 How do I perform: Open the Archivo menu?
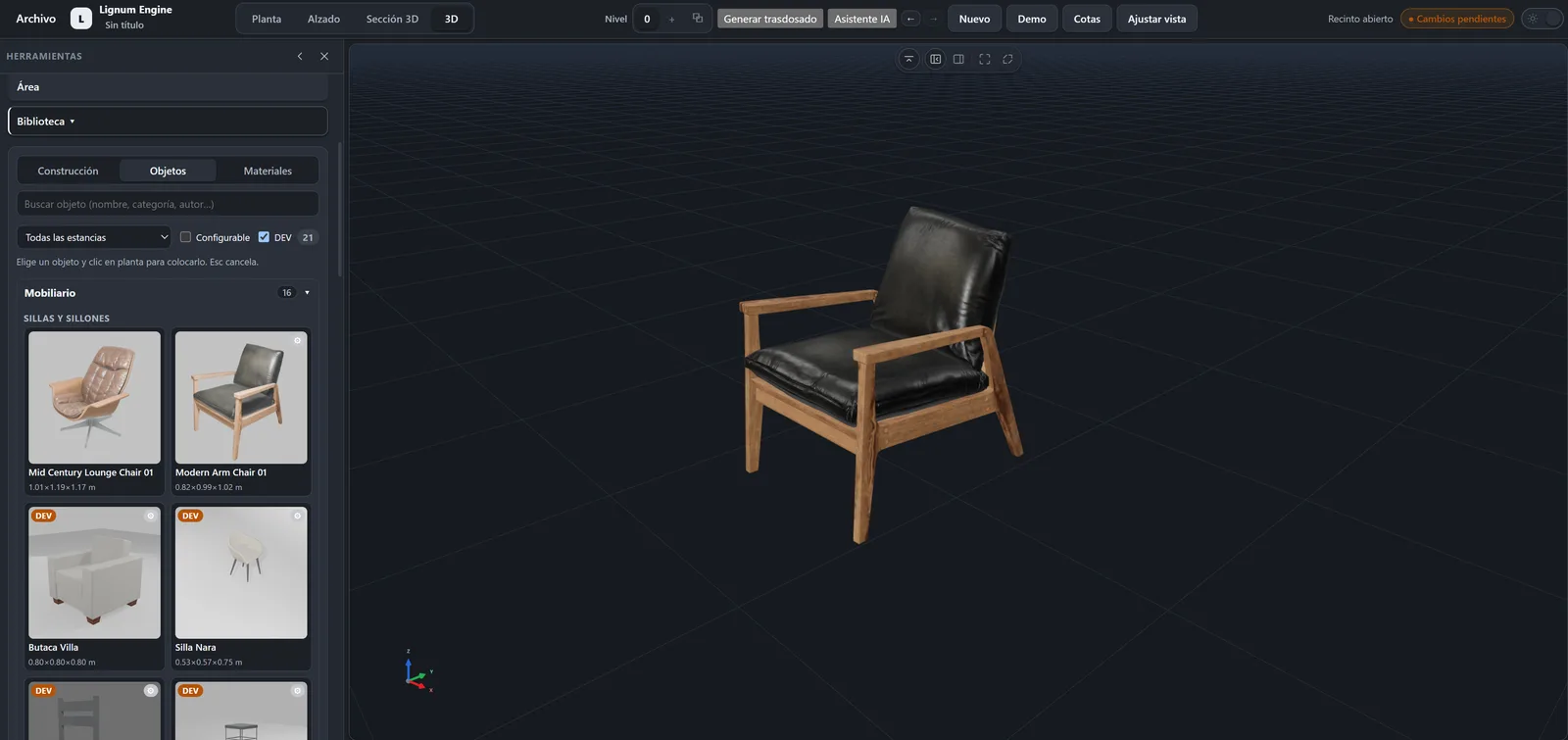(x=36, y=19)
